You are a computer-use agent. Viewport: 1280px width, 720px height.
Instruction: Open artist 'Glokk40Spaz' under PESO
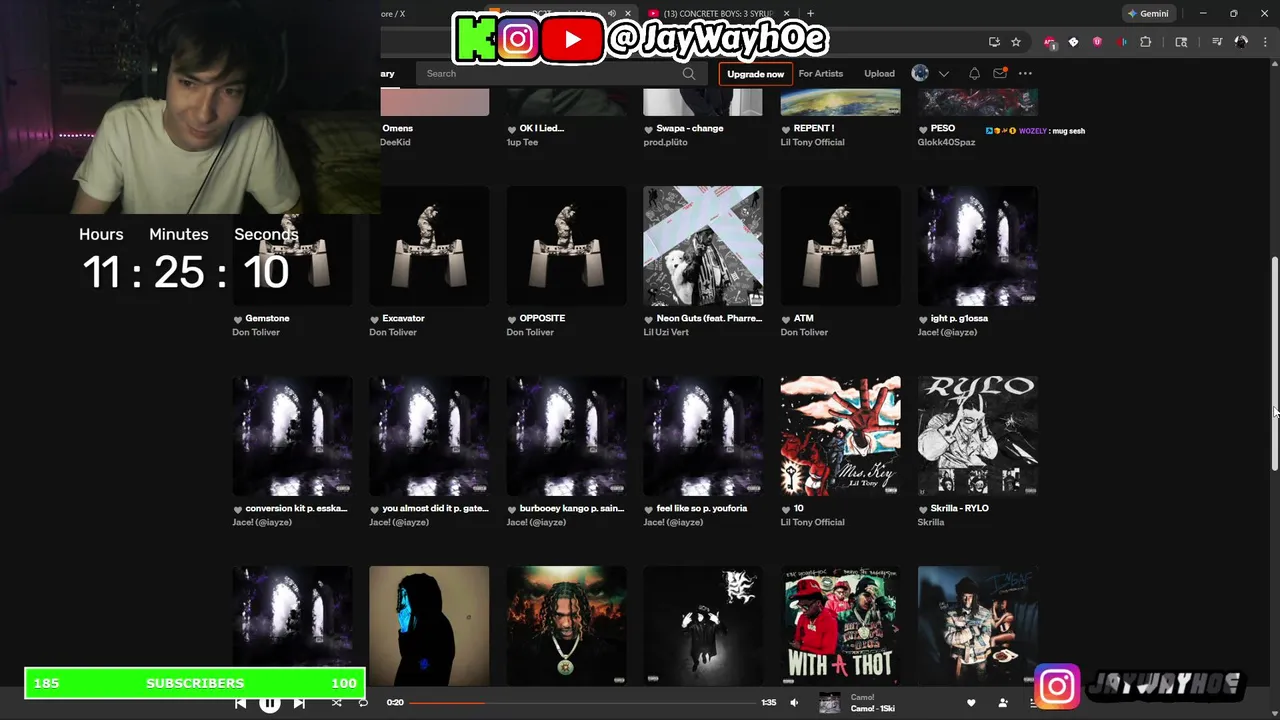point(946,142)
